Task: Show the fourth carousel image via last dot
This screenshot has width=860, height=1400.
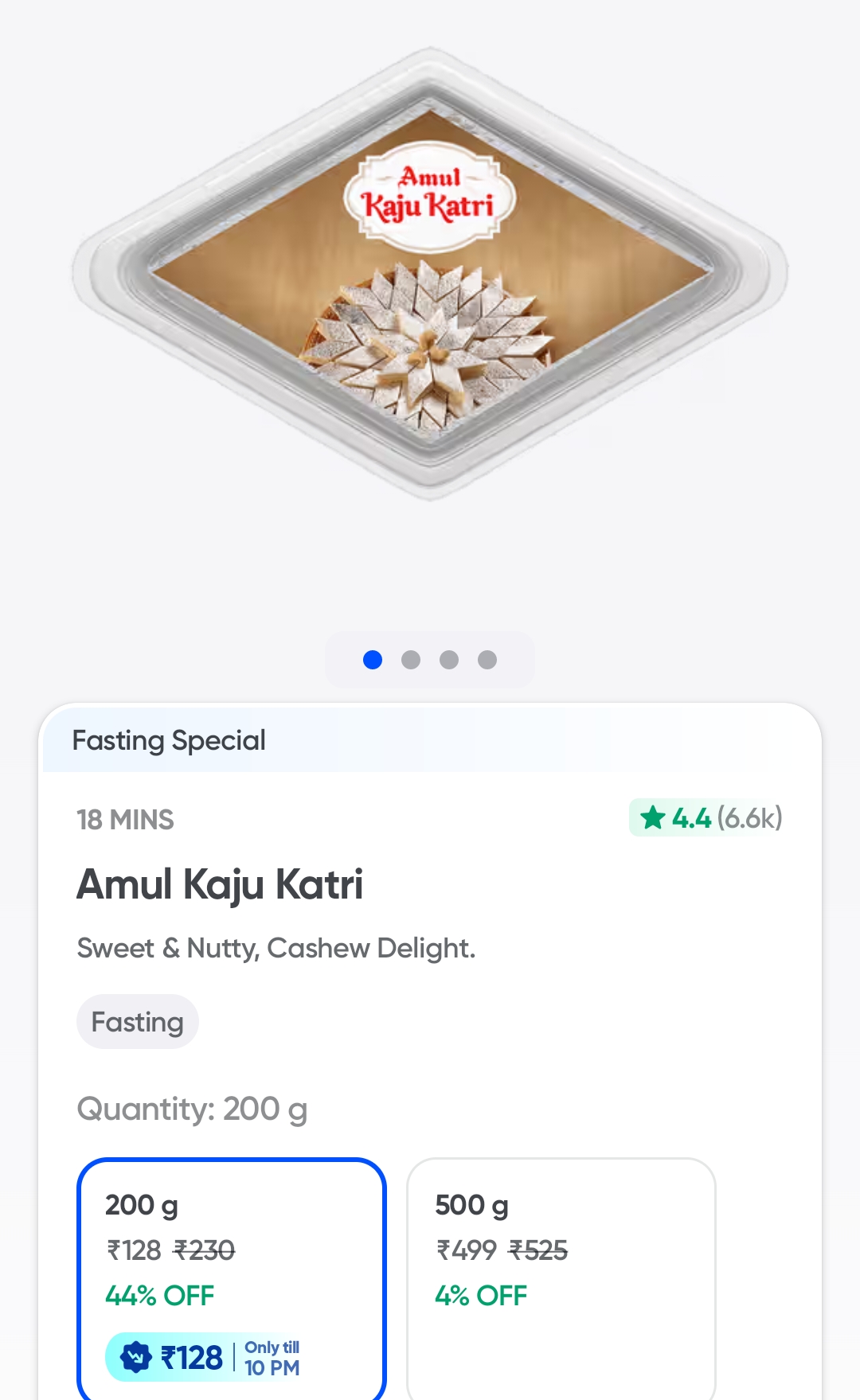Action: 487,660
